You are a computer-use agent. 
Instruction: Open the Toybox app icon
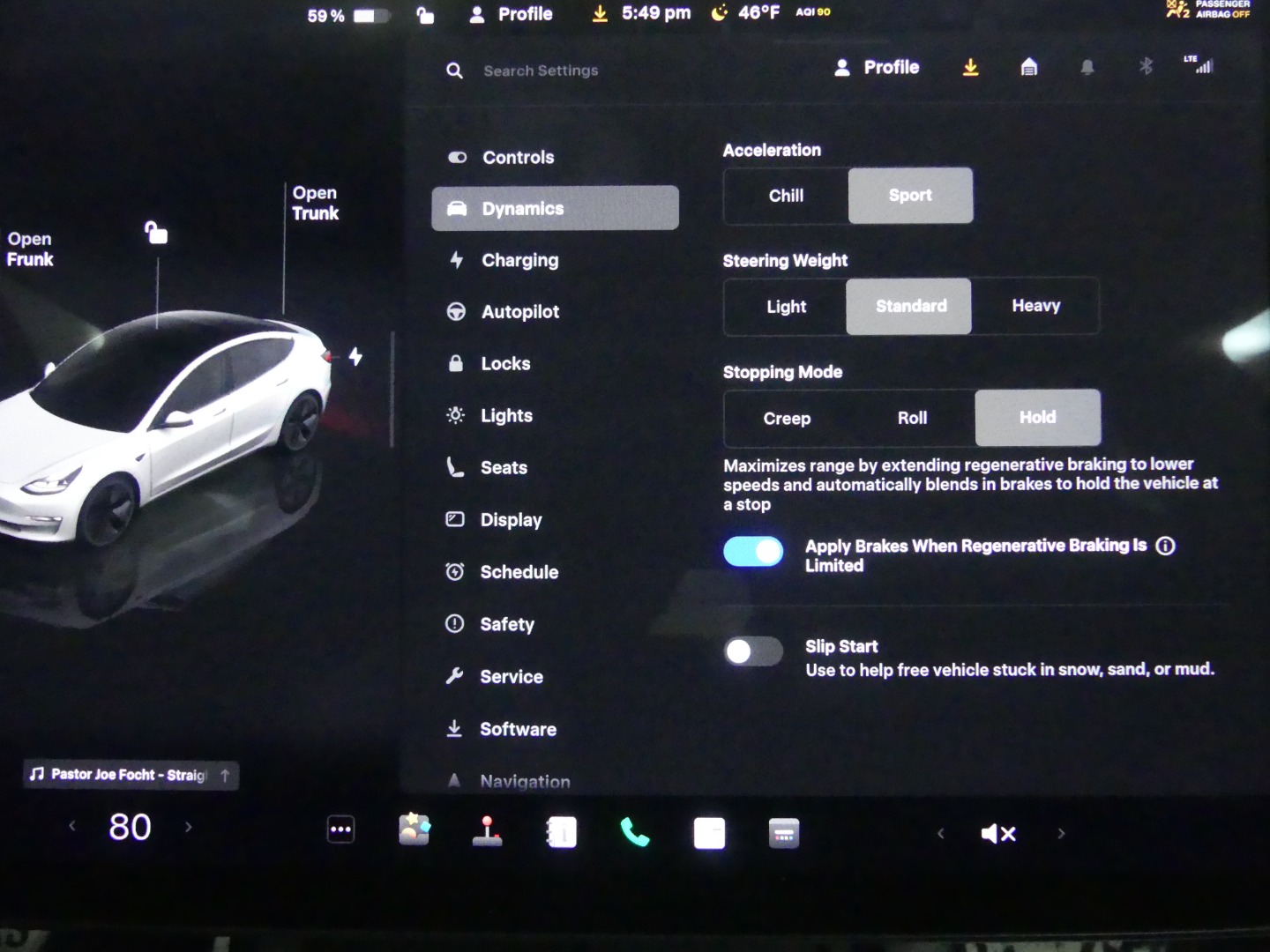[x=414, y=830]
